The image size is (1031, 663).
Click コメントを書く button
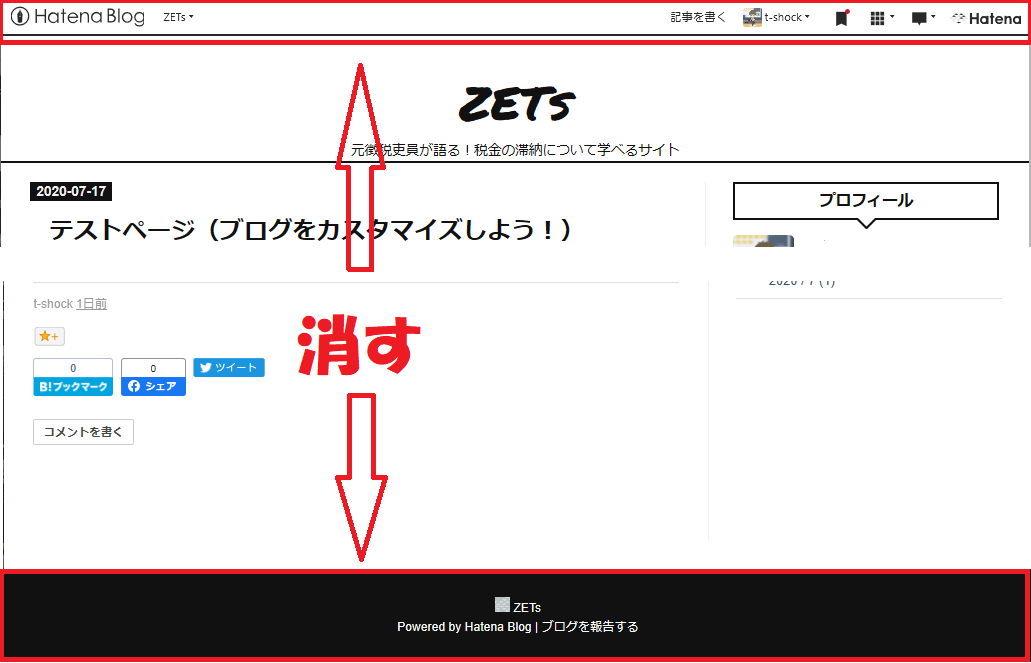[84, 432]
